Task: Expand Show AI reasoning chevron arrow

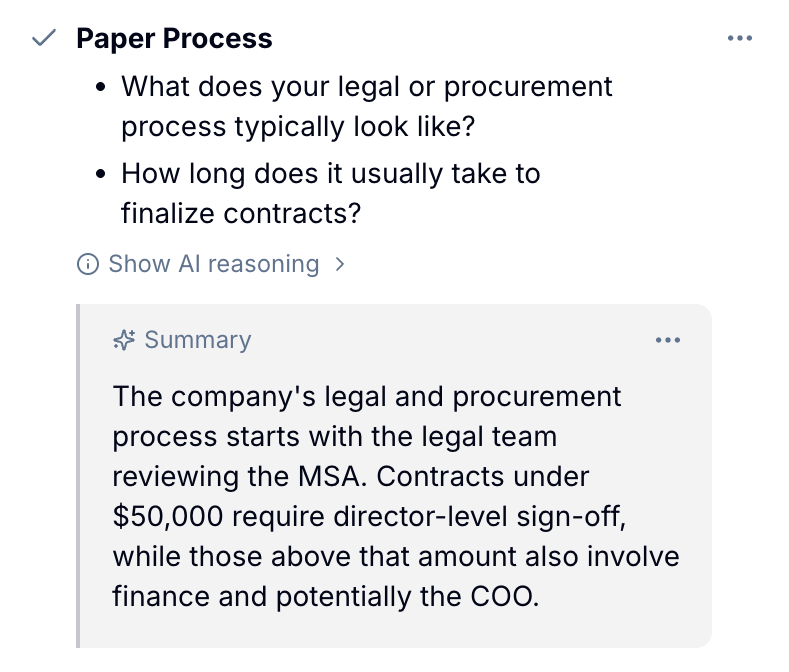Action: [x=340, y=264]
